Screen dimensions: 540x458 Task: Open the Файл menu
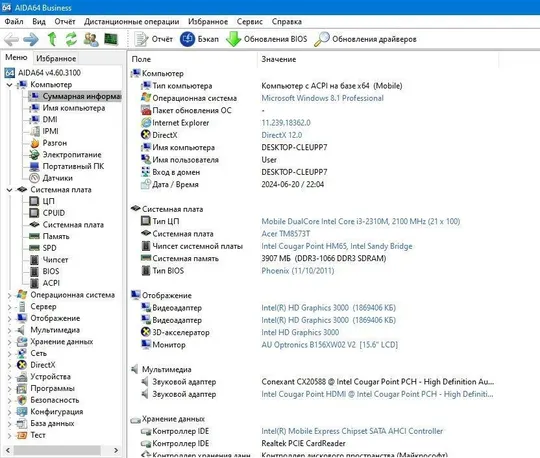coord(14,22)
